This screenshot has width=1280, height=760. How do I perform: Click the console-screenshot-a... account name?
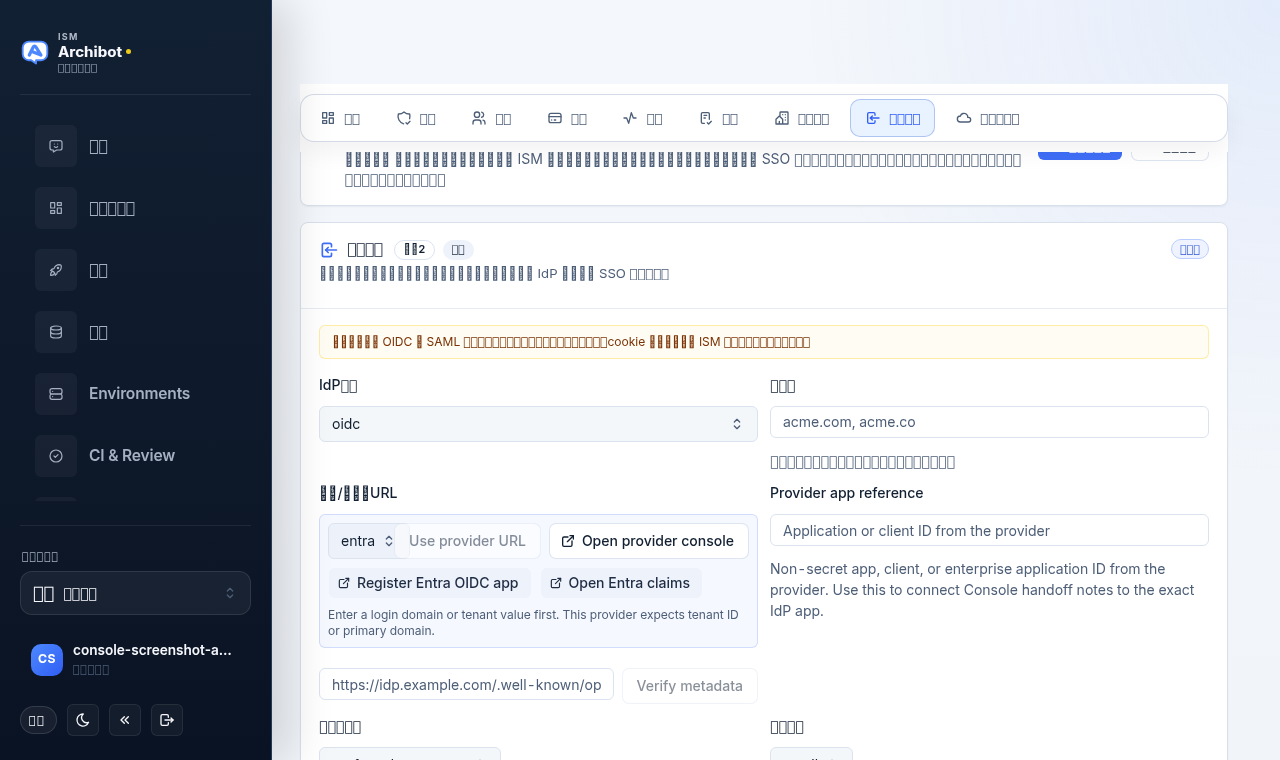pyautogui.click(x=152, y=650)
